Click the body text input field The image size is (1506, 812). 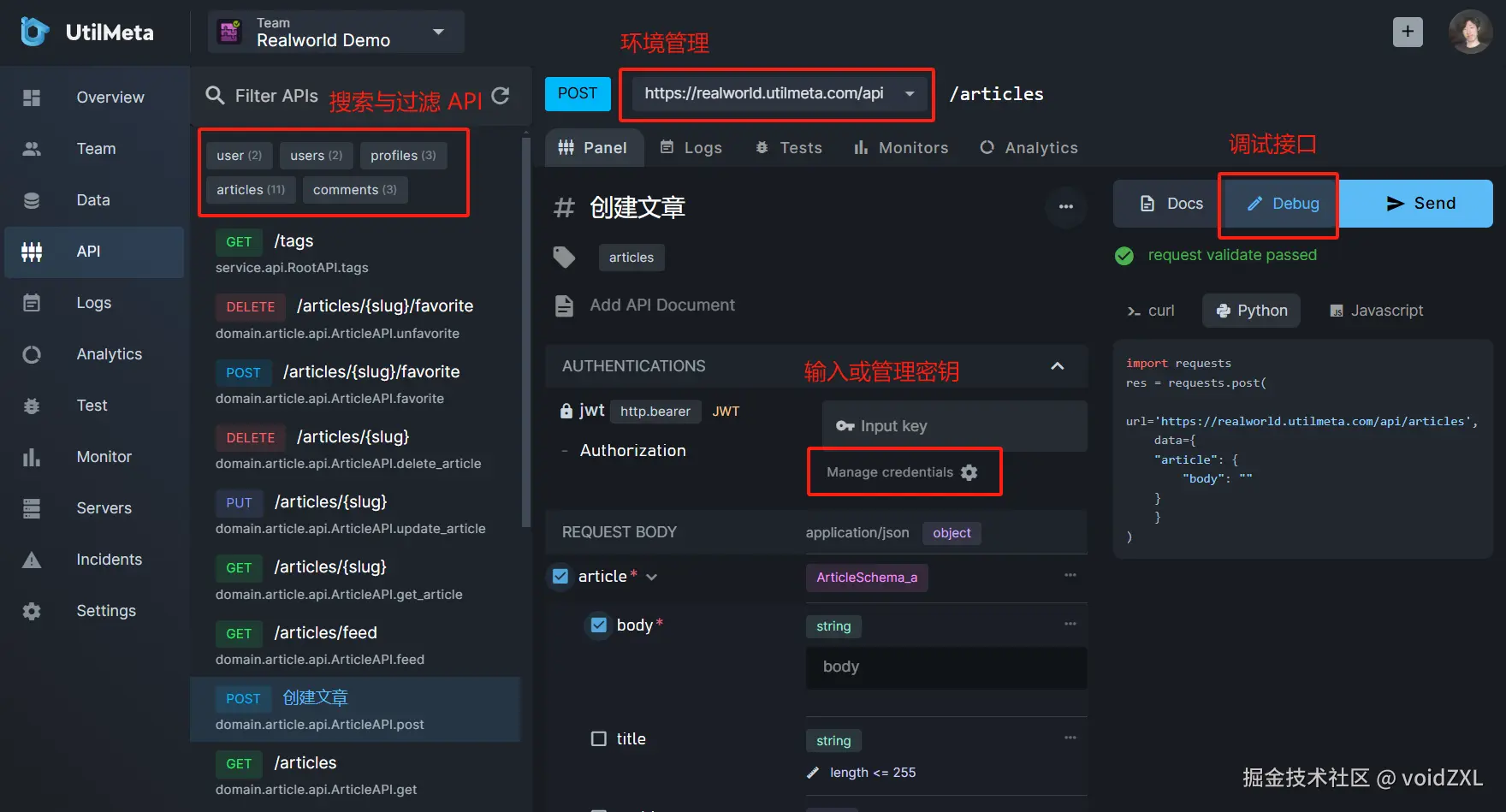click(946, 667)
